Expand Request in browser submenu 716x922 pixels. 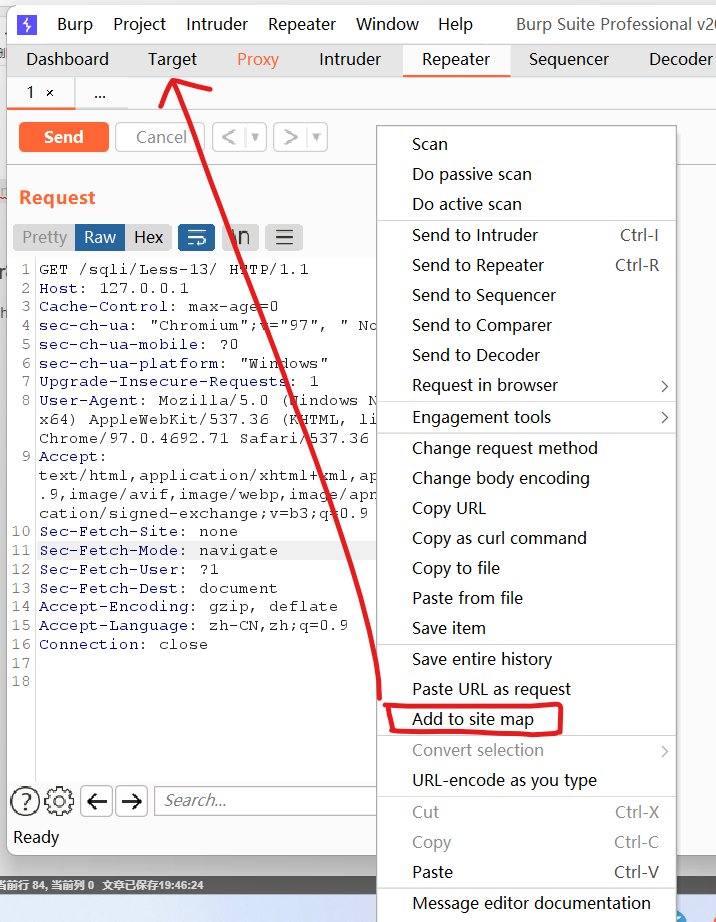coord(526,385)
